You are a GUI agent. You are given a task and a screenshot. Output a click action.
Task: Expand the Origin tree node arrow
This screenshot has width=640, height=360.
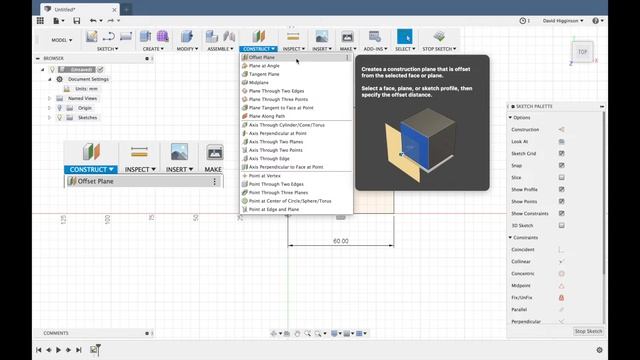[x=49, y=108]
